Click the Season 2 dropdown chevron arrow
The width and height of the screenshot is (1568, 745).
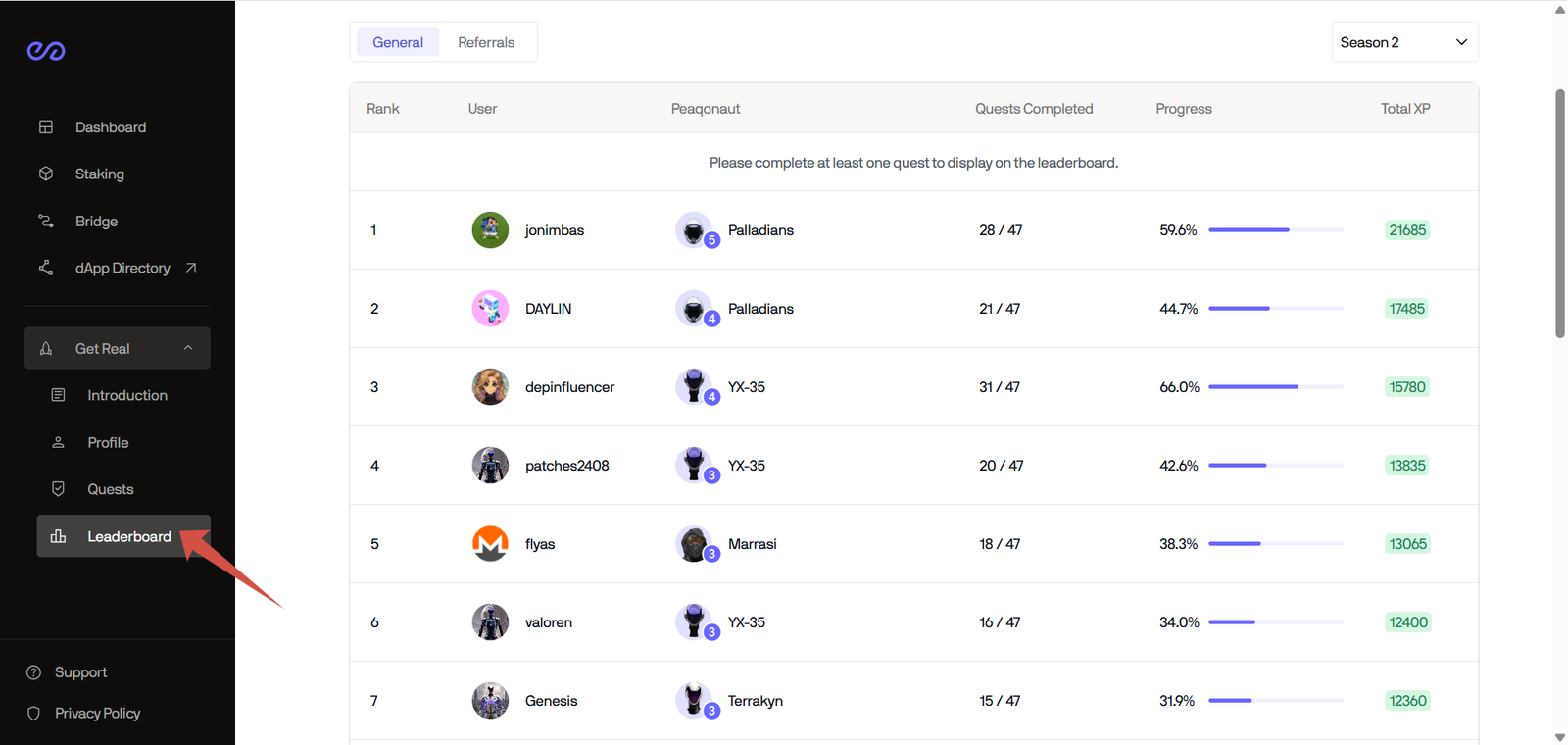point(1461,42)
